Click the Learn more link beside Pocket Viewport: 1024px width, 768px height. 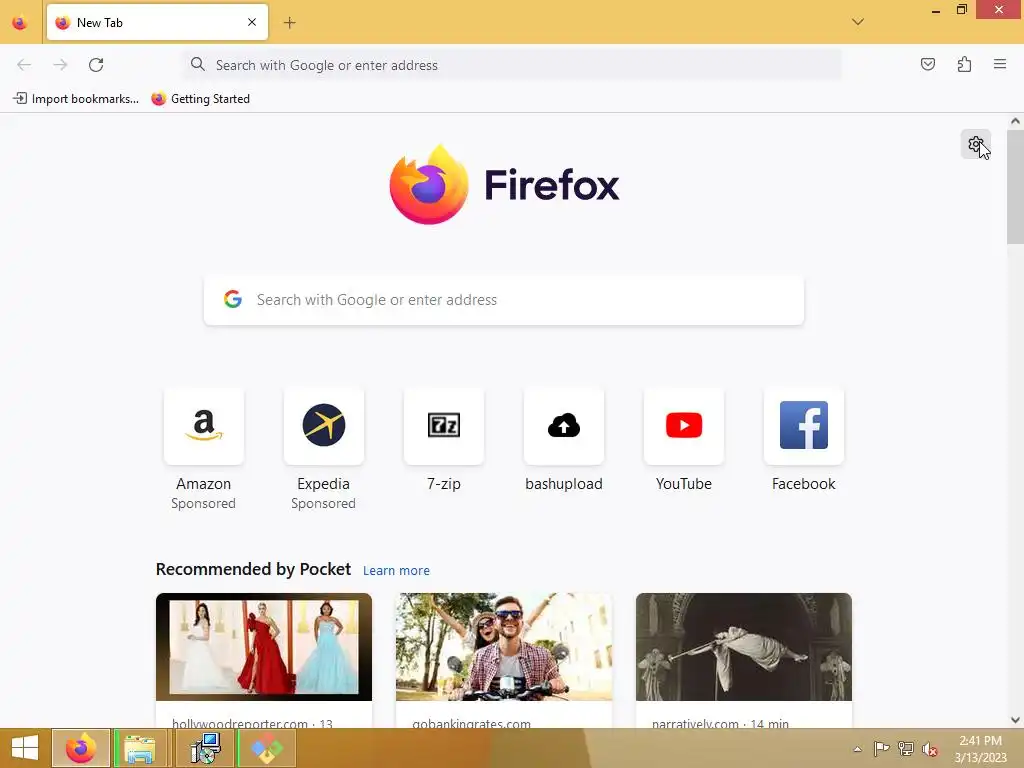(x=396, y=571)
